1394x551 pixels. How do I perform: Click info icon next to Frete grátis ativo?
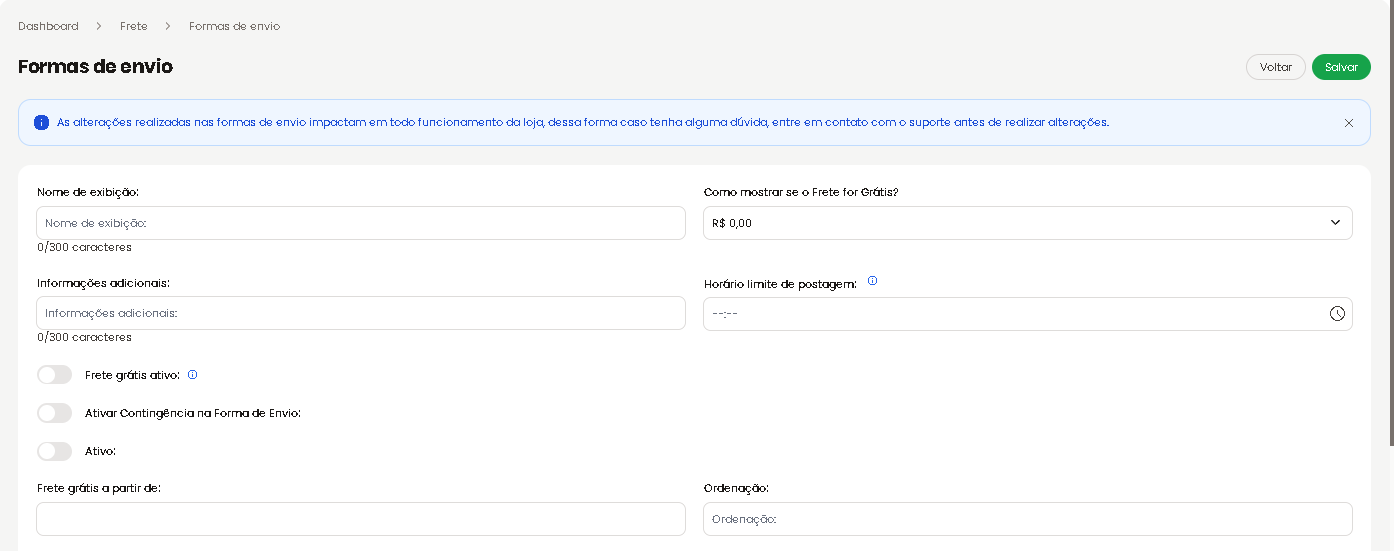coord(193,374)
